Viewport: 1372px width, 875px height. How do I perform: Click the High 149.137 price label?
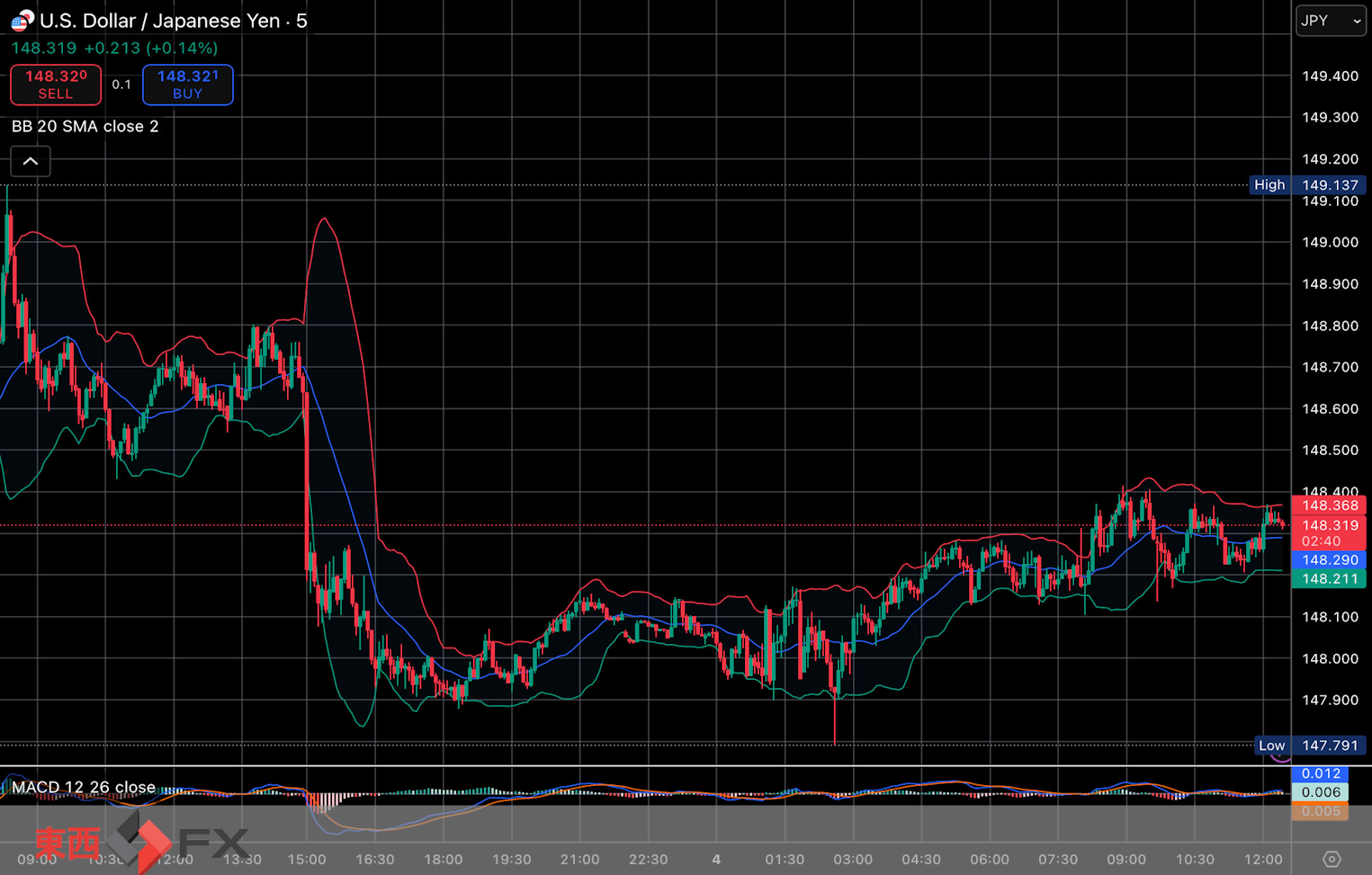pyautogui.click(x=1309, y=185)
